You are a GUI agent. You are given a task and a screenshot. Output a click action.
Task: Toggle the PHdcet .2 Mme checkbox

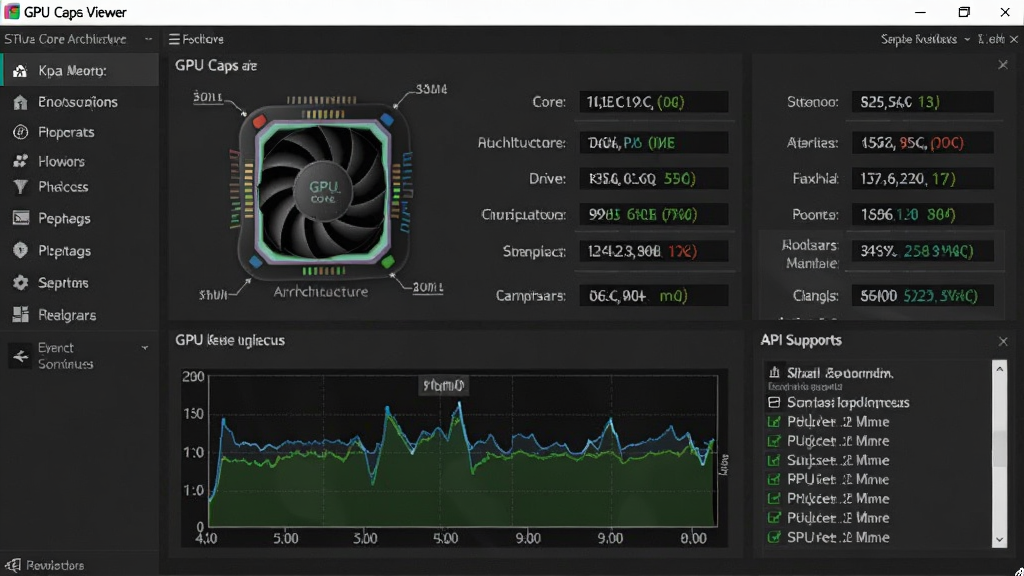click(x=774, y=499)
